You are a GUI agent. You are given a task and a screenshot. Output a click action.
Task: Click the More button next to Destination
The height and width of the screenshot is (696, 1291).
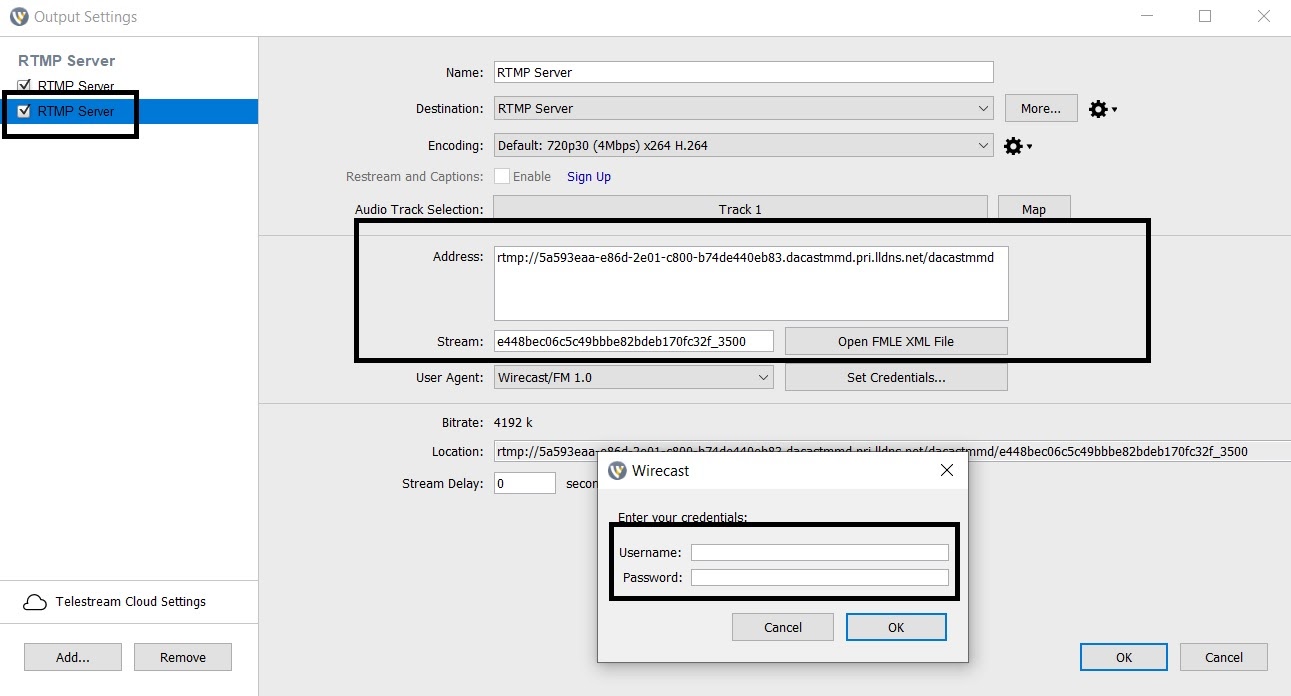click(x=1040, y=108)
